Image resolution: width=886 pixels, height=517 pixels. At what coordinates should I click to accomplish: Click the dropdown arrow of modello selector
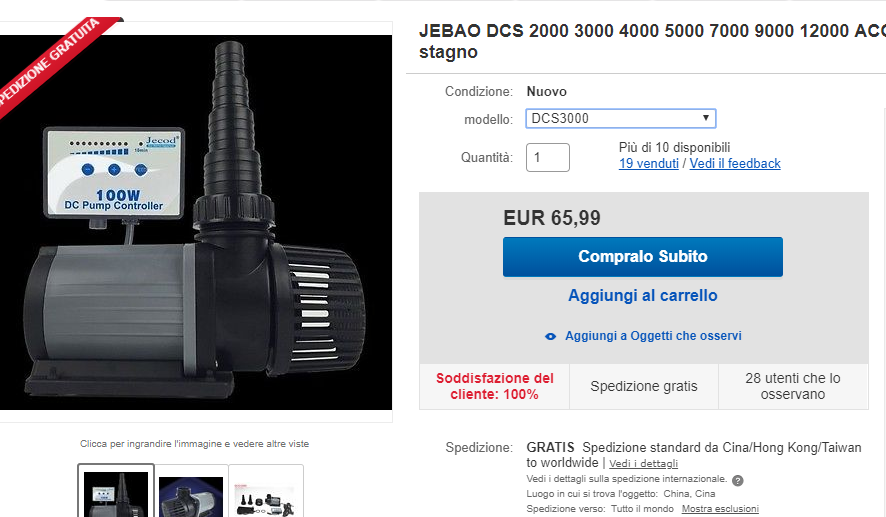pos(706,118)
